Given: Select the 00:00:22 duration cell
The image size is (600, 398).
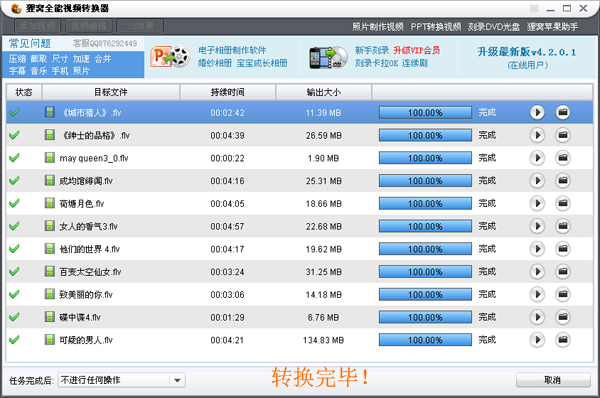Looking at the screenshot, I should coord(227,158).
